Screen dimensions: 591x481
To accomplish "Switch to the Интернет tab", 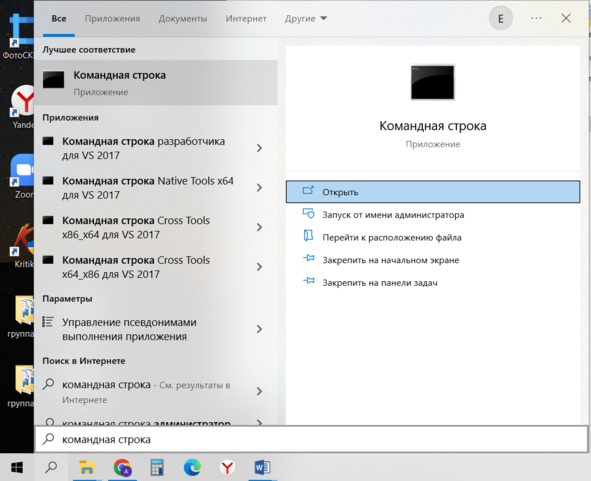I will [x=246, y=18].
